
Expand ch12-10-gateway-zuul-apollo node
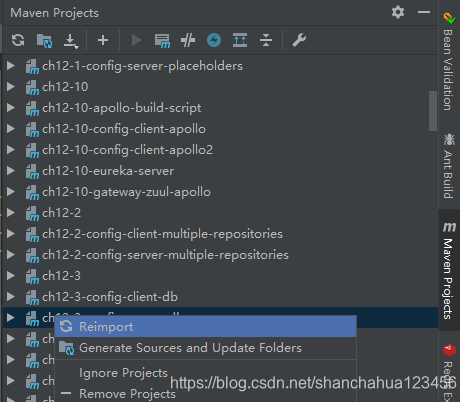point(11,192)
